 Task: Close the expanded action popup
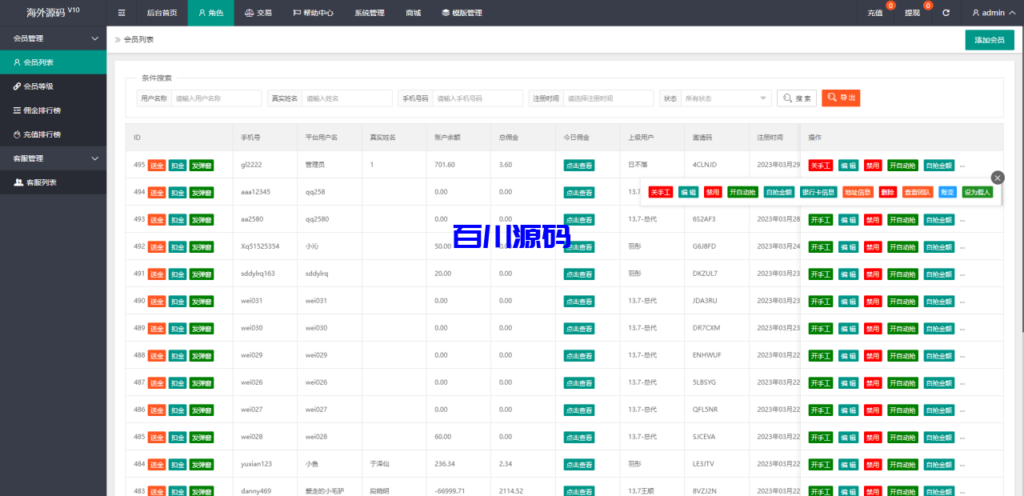coord(997,178)
